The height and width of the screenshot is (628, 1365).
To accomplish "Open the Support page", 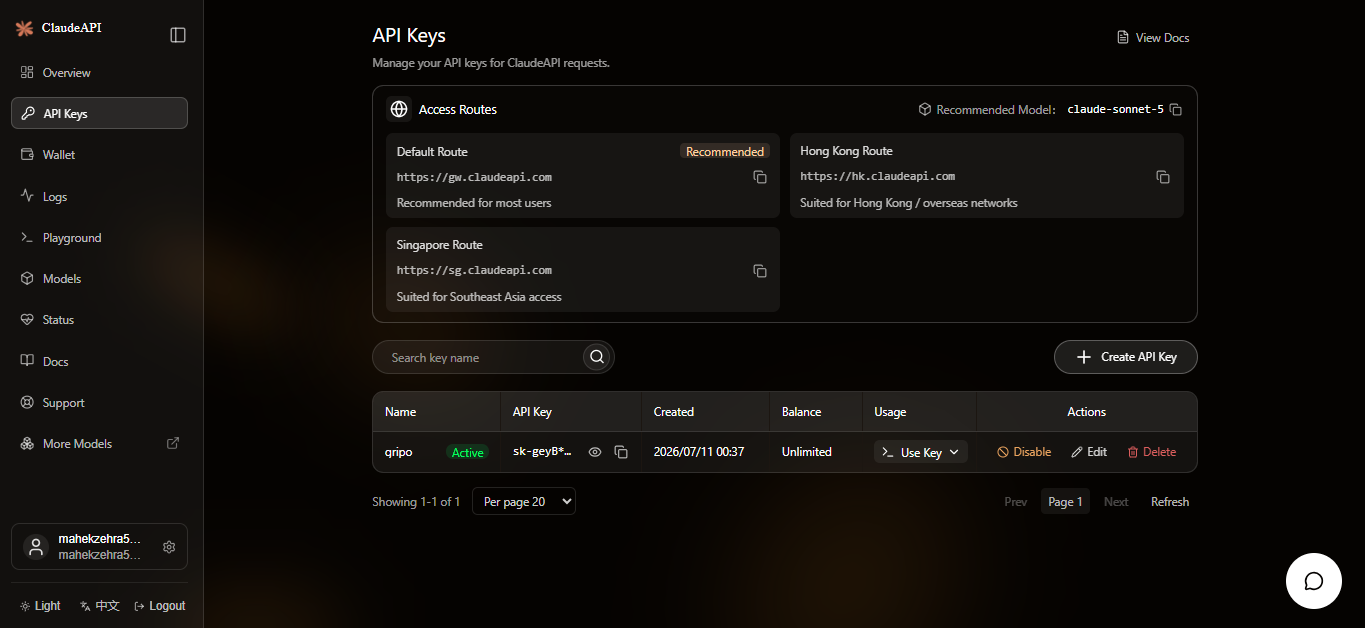I will click(x=99, y=403).
